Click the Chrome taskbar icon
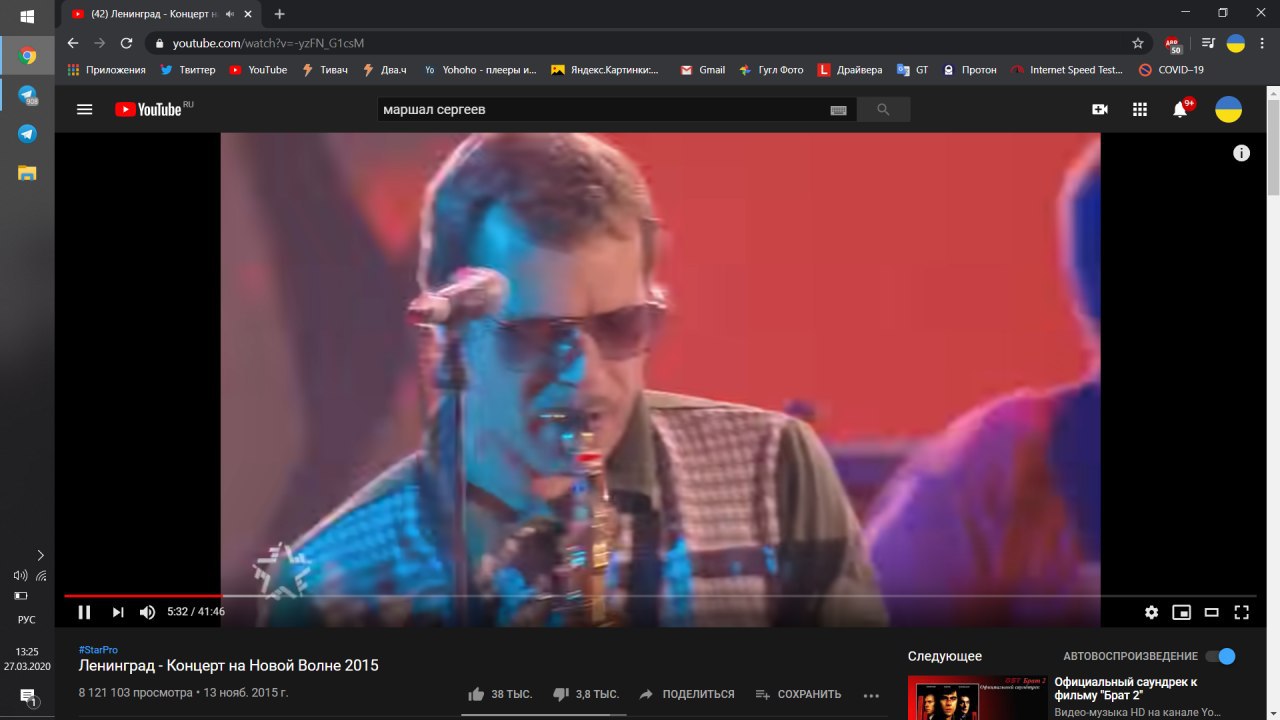The height and width of the screenshot is (720, 1280). [27, 56]
